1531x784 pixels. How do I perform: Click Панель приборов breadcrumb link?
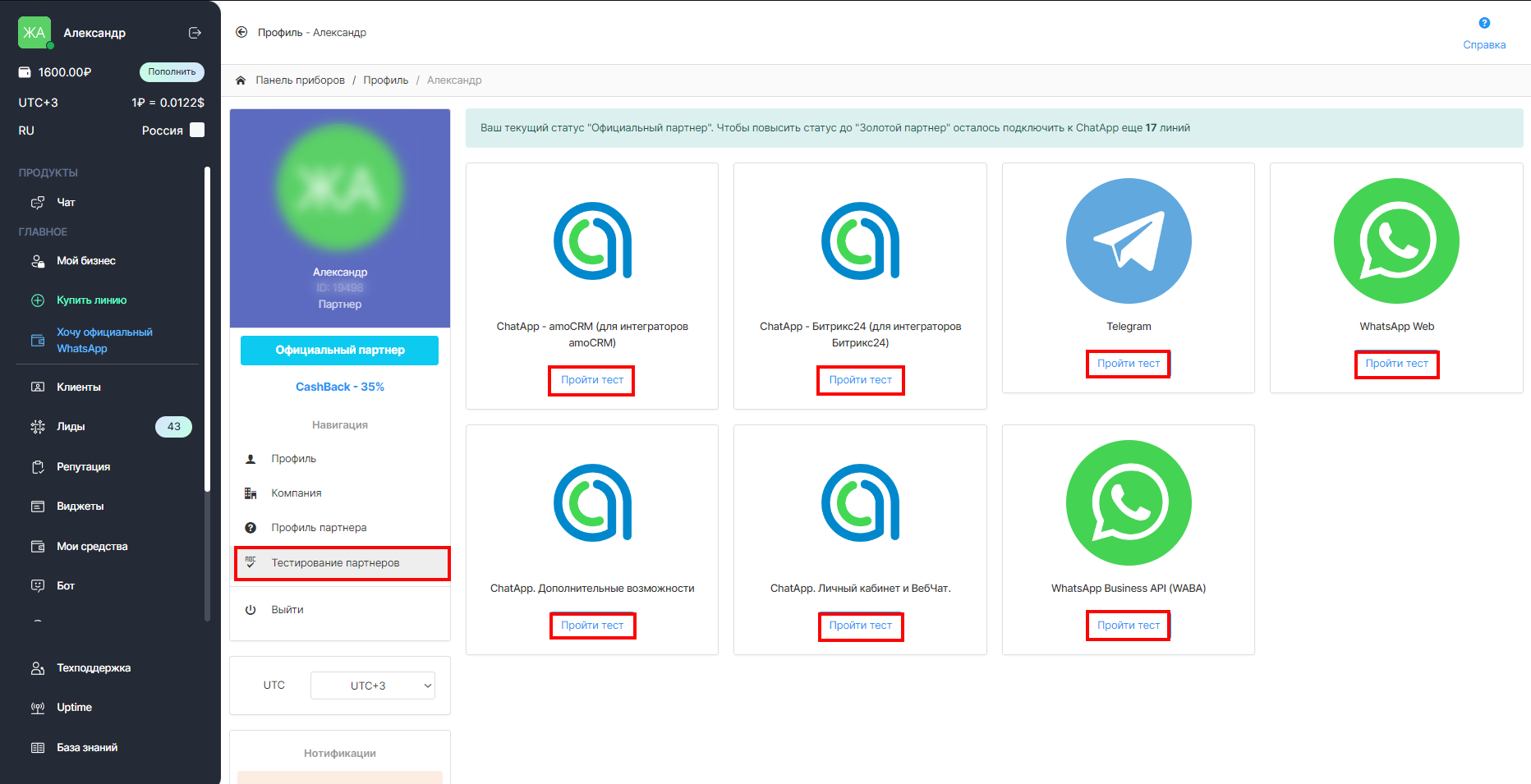300,80
